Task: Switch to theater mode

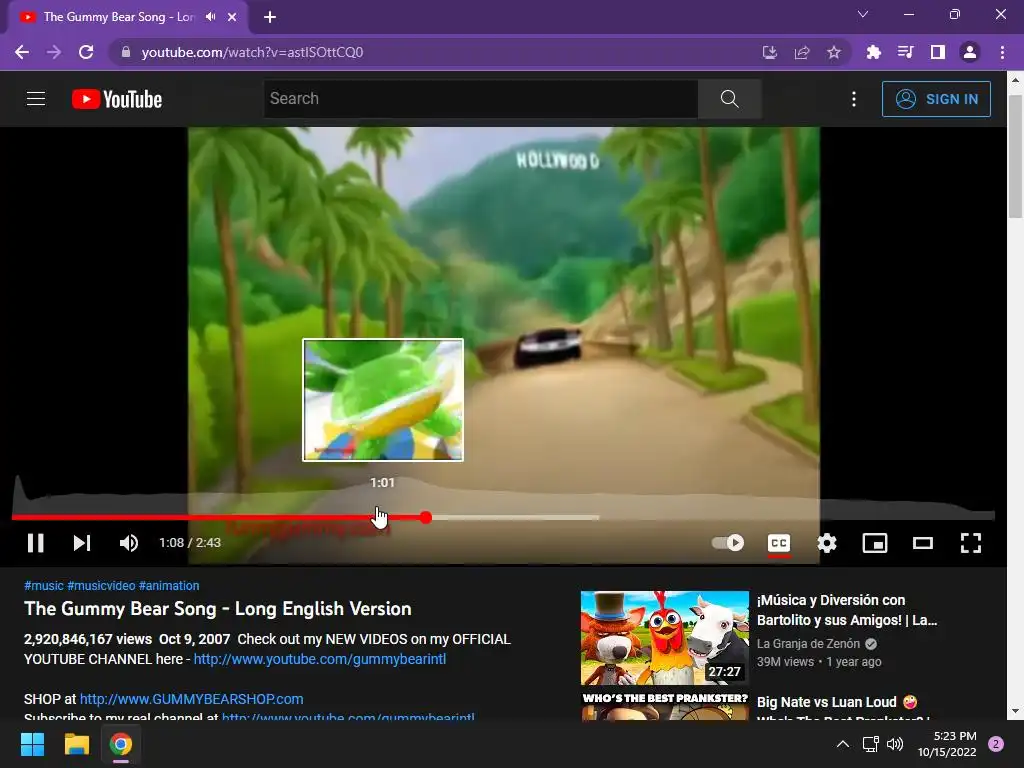Action: (923, 543)
